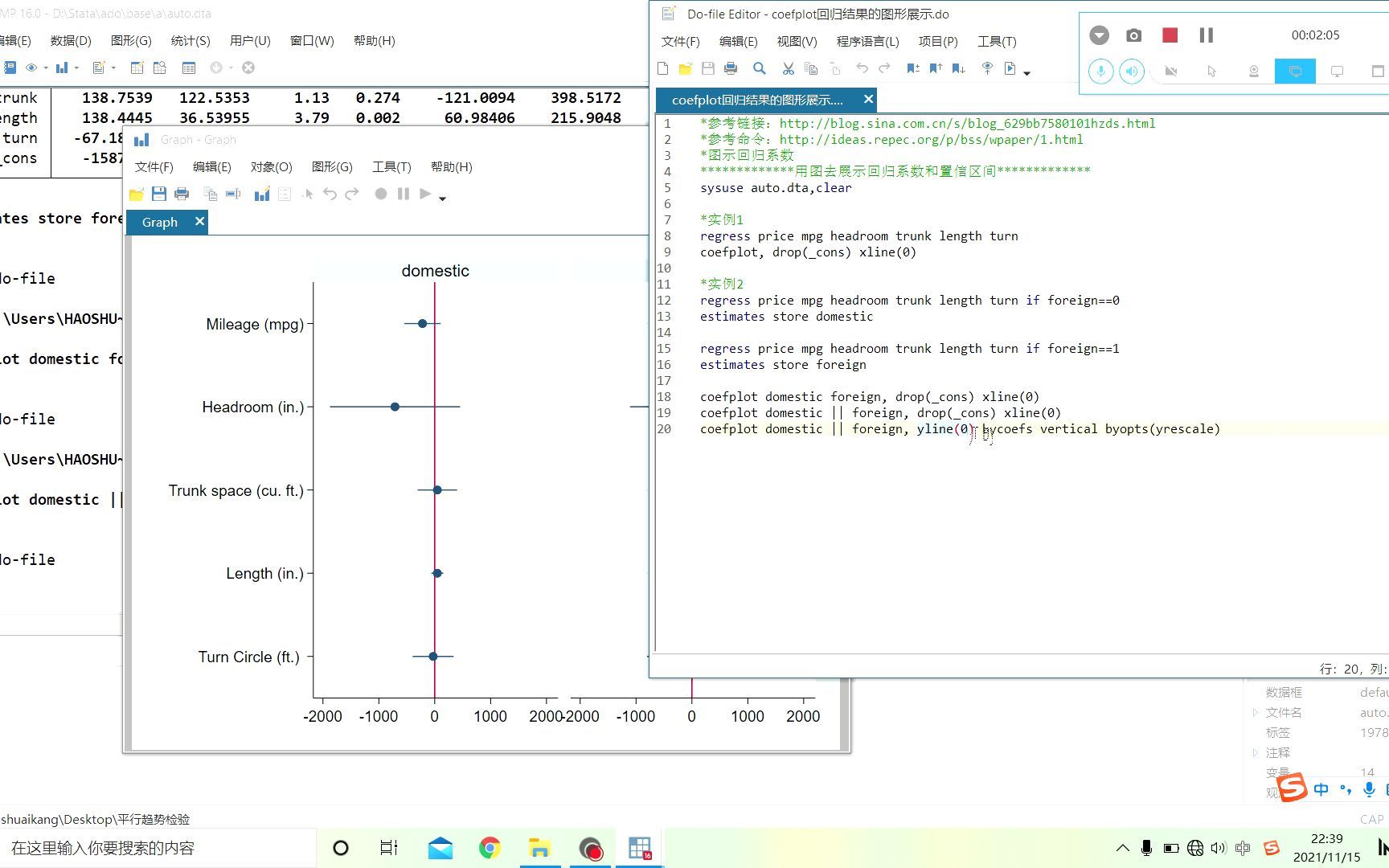Click the Windows taskbar search box
The image size is (1389, 868).
(x=158, y=848)
